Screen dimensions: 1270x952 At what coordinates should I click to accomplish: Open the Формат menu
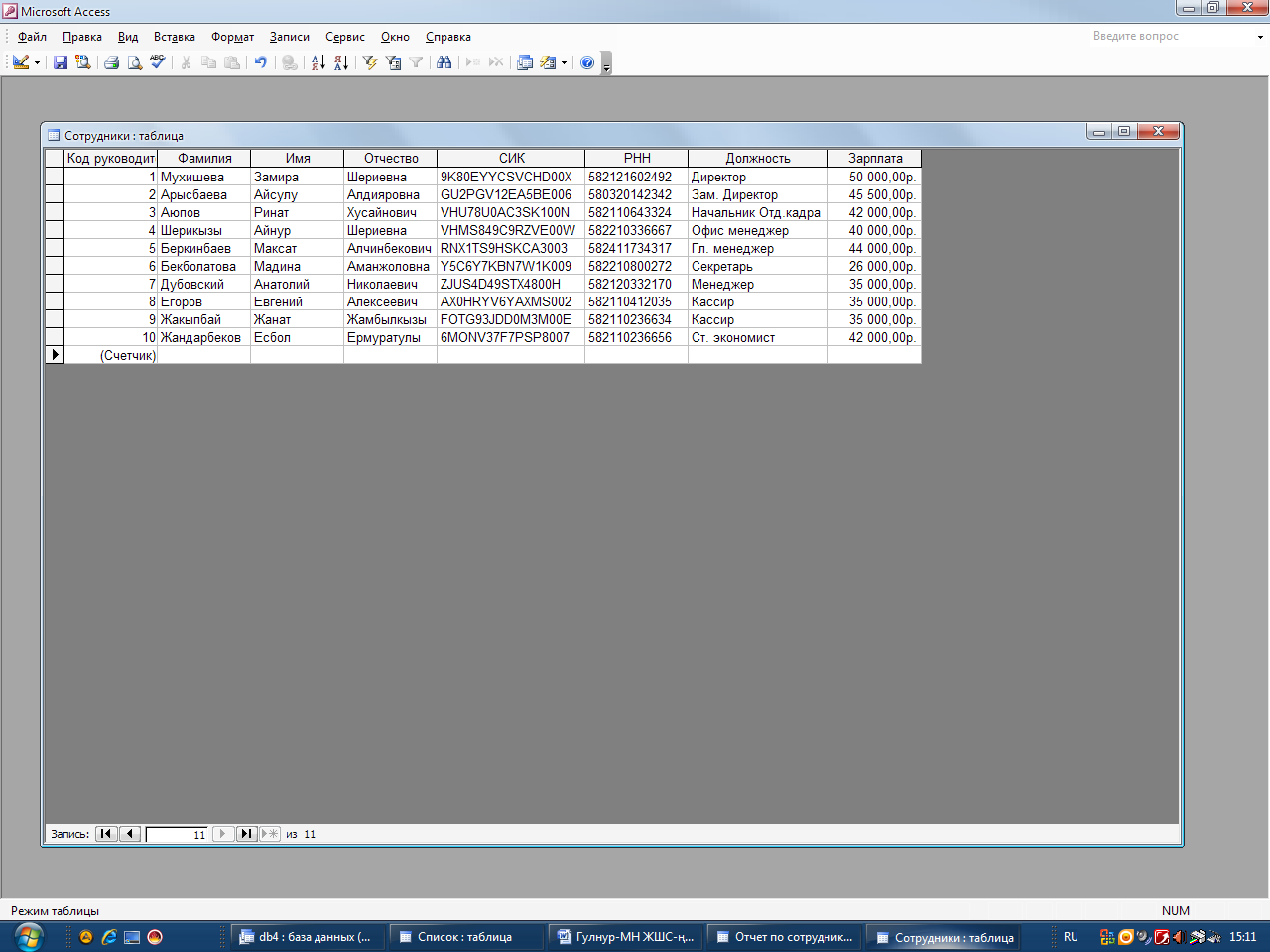tap(233, 37)
